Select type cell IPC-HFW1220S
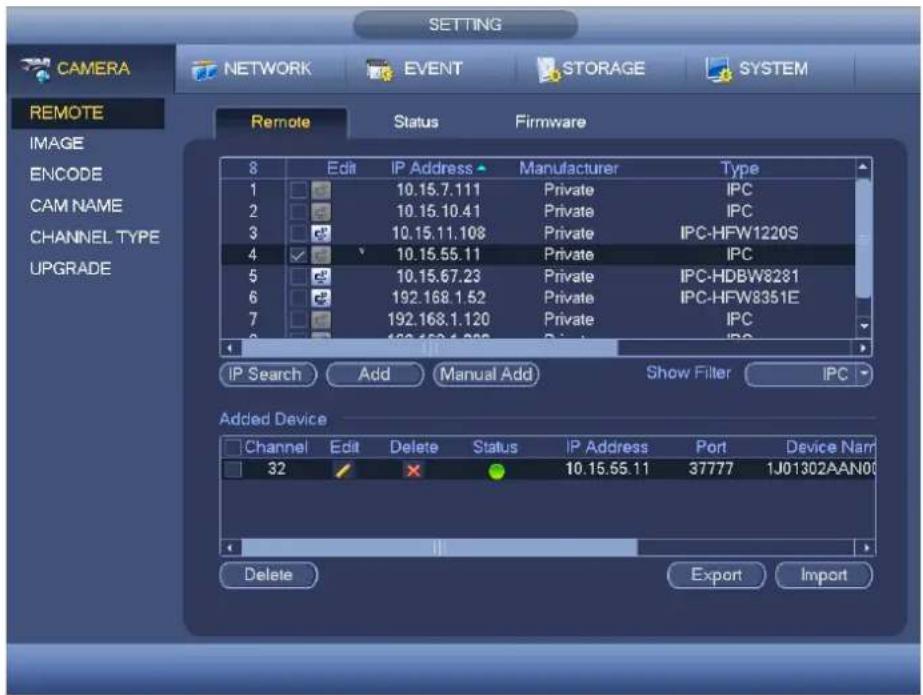Viewport: 923px width, 695px height. (x=739, y=233)
